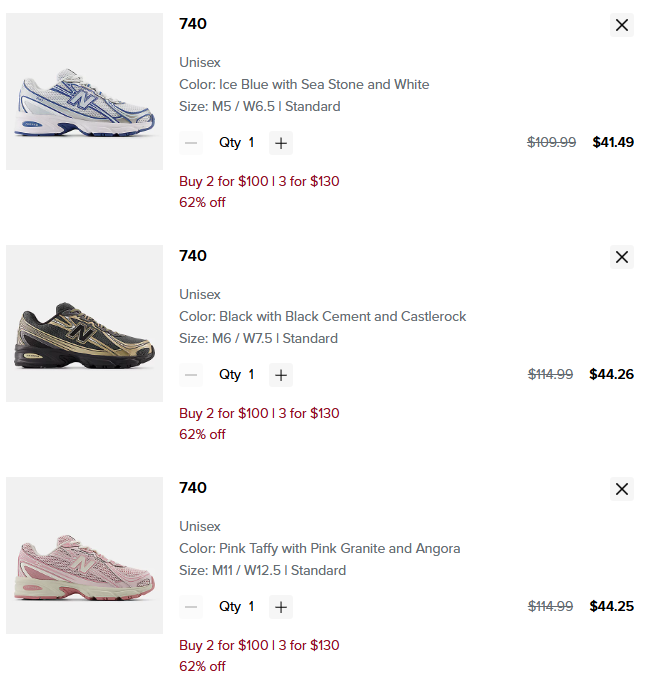The width and height of the screenshot is (657, 685).
Task: Click the second item's 740 product title
Action: click(193, 256)
